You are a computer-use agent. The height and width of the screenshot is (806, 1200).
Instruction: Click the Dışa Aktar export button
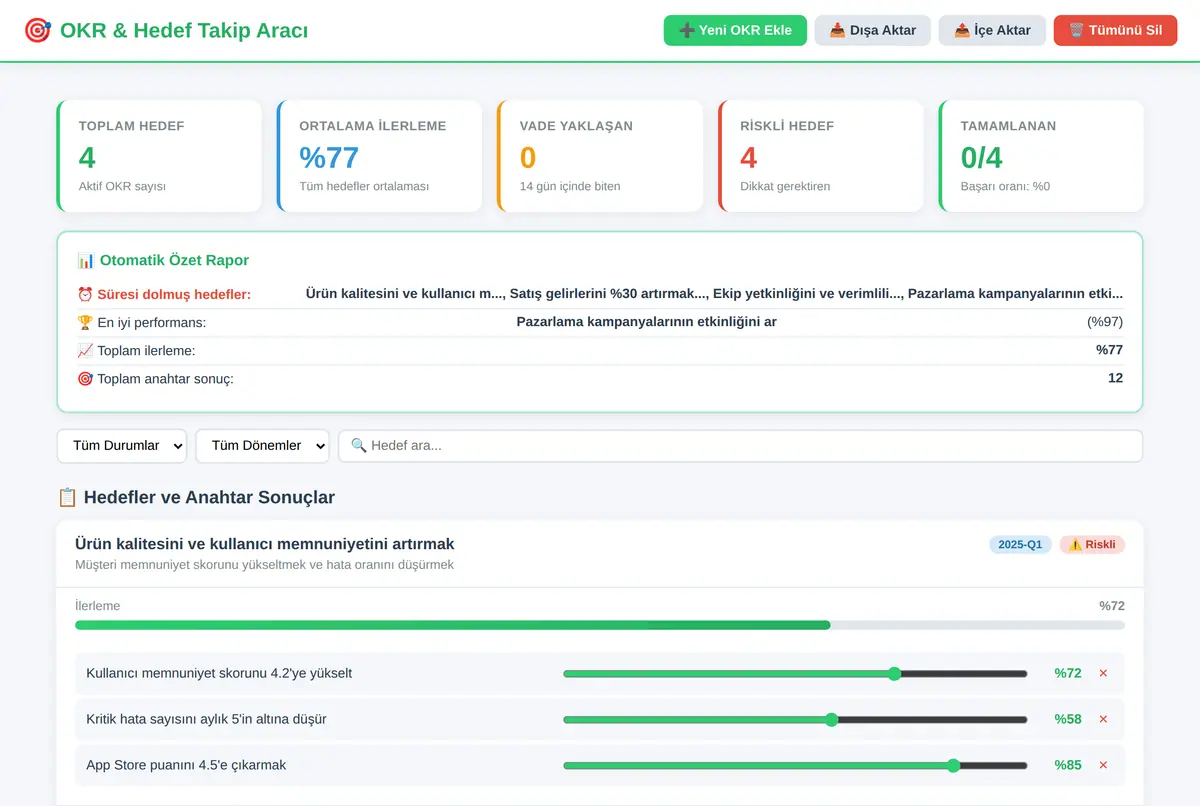point(873,30)
